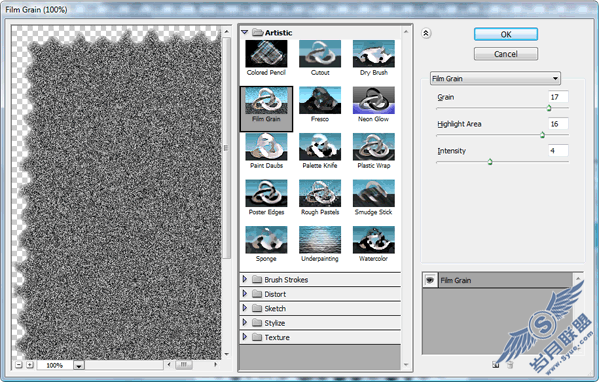
Task: Expand the Stylize filter folder
Action: click(x=244, y=322)
